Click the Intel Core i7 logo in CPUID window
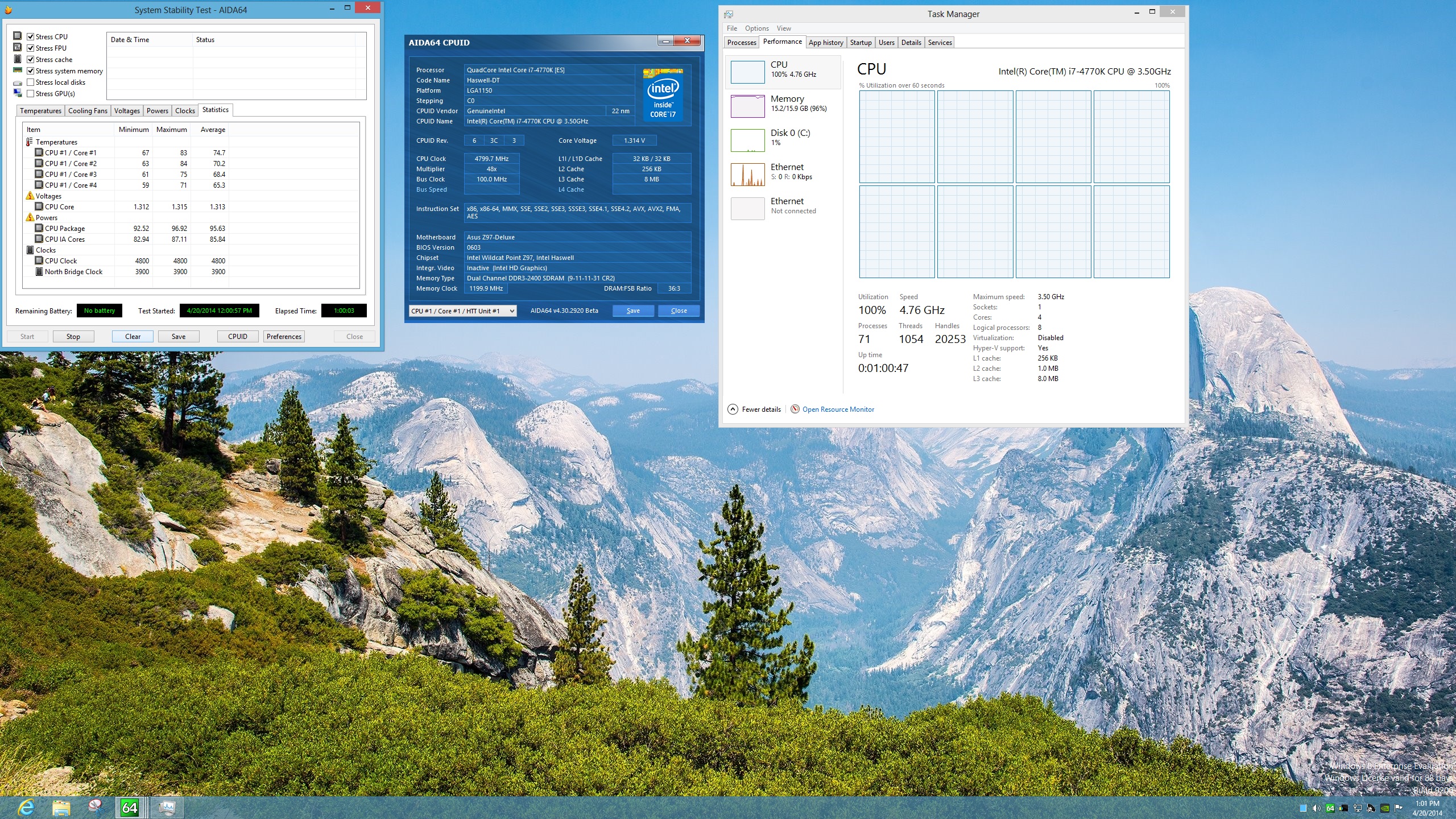The width and height of the screenshot is (1456, 819). [x=664, y=94]
